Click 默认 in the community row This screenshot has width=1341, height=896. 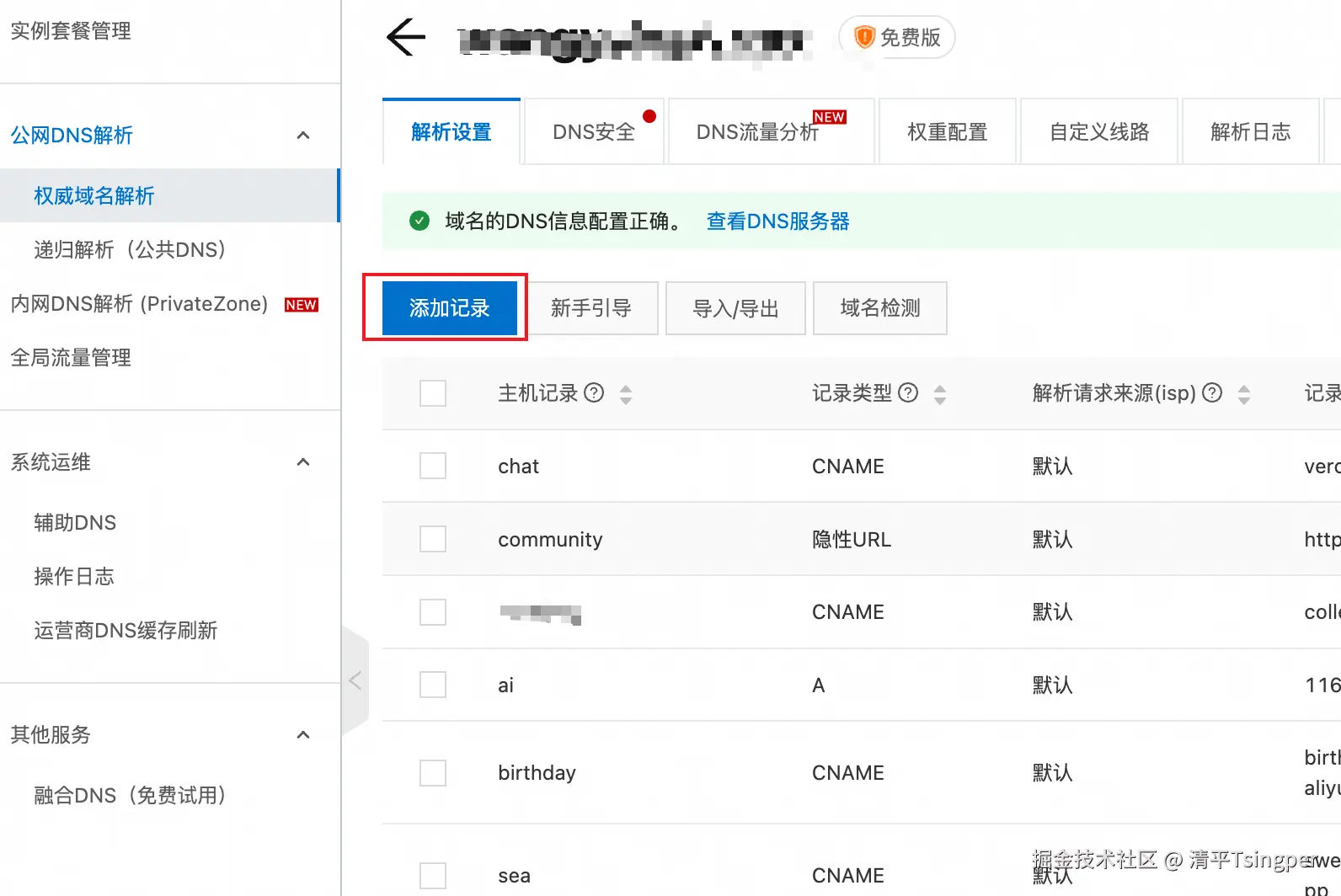pyautogui.click(x=1053, y=540)
